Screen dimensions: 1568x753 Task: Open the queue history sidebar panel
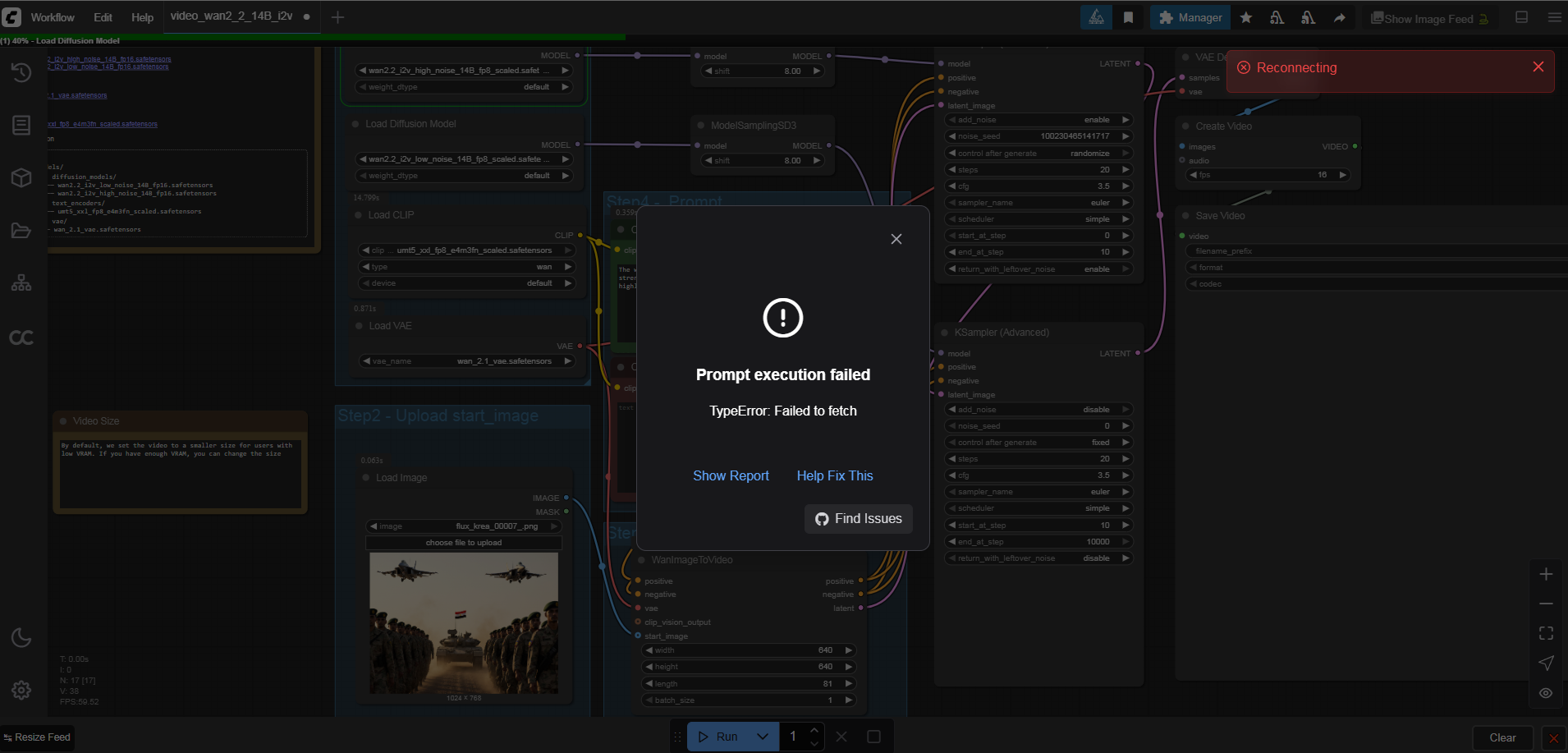(21, 72)
